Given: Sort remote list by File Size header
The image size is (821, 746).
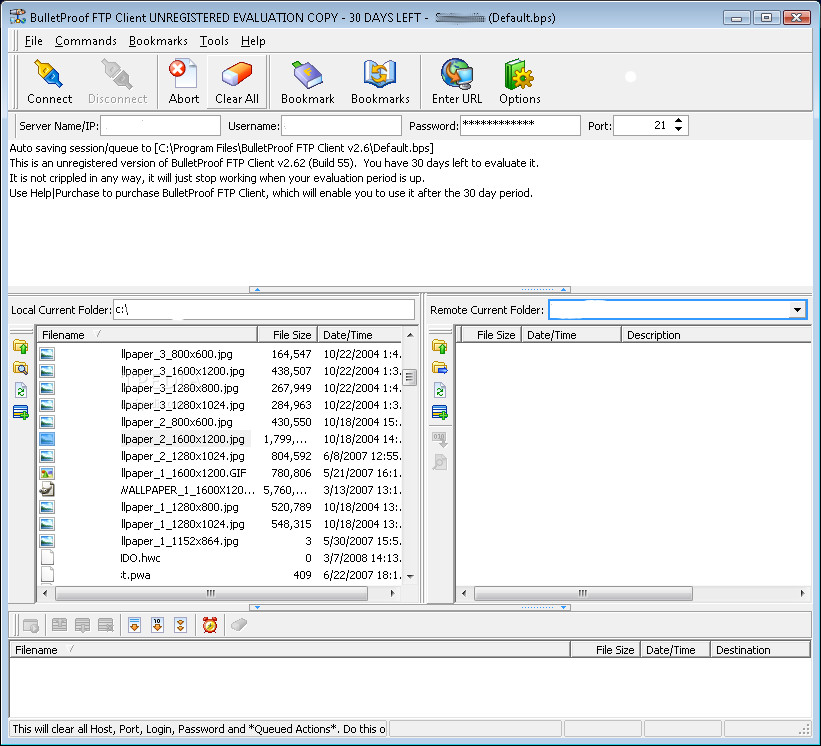Looking at the screenshot, I should [x=491, y=335].
